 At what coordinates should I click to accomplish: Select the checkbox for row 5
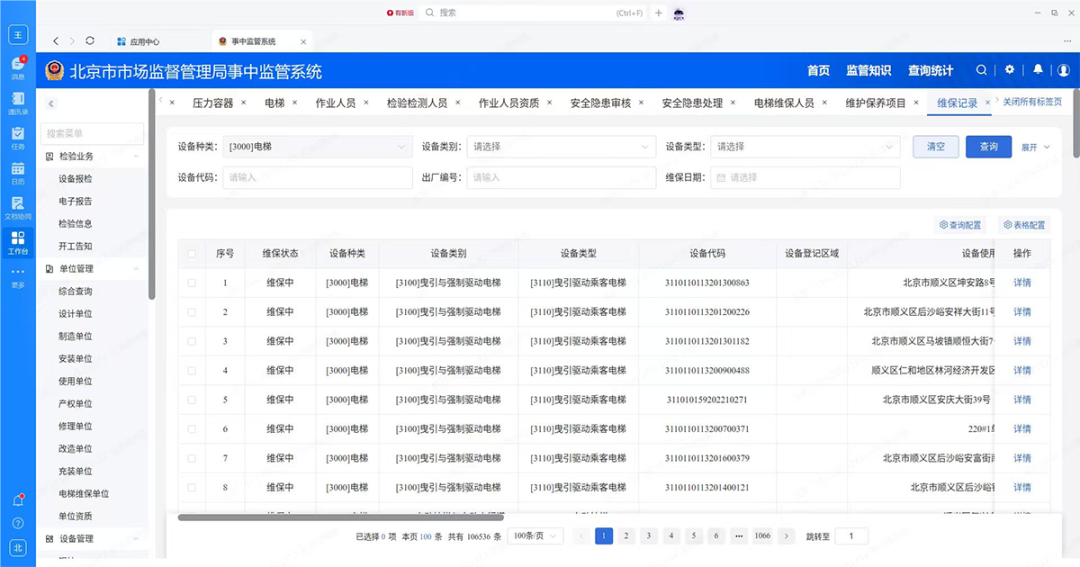click(x=192, y=400)
